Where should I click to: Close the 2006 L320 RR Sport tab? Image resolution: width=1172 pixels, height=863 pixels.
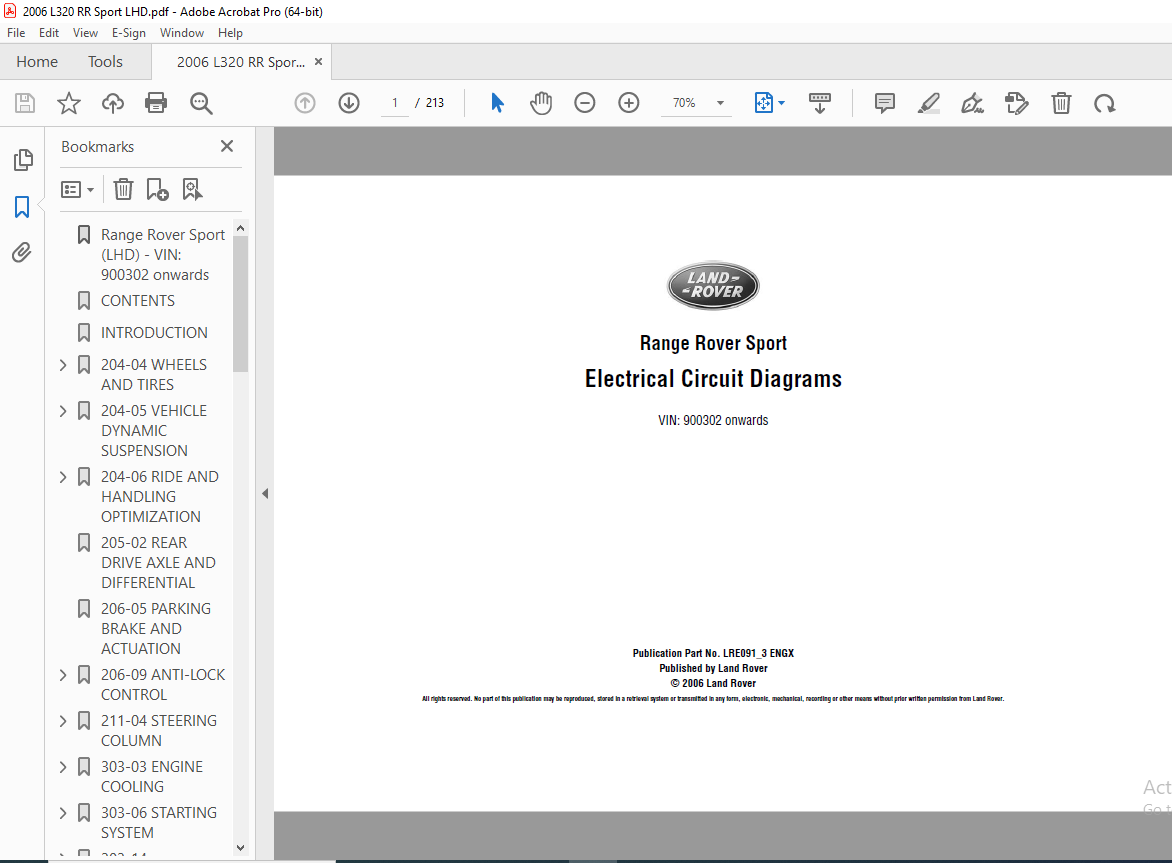318,62
